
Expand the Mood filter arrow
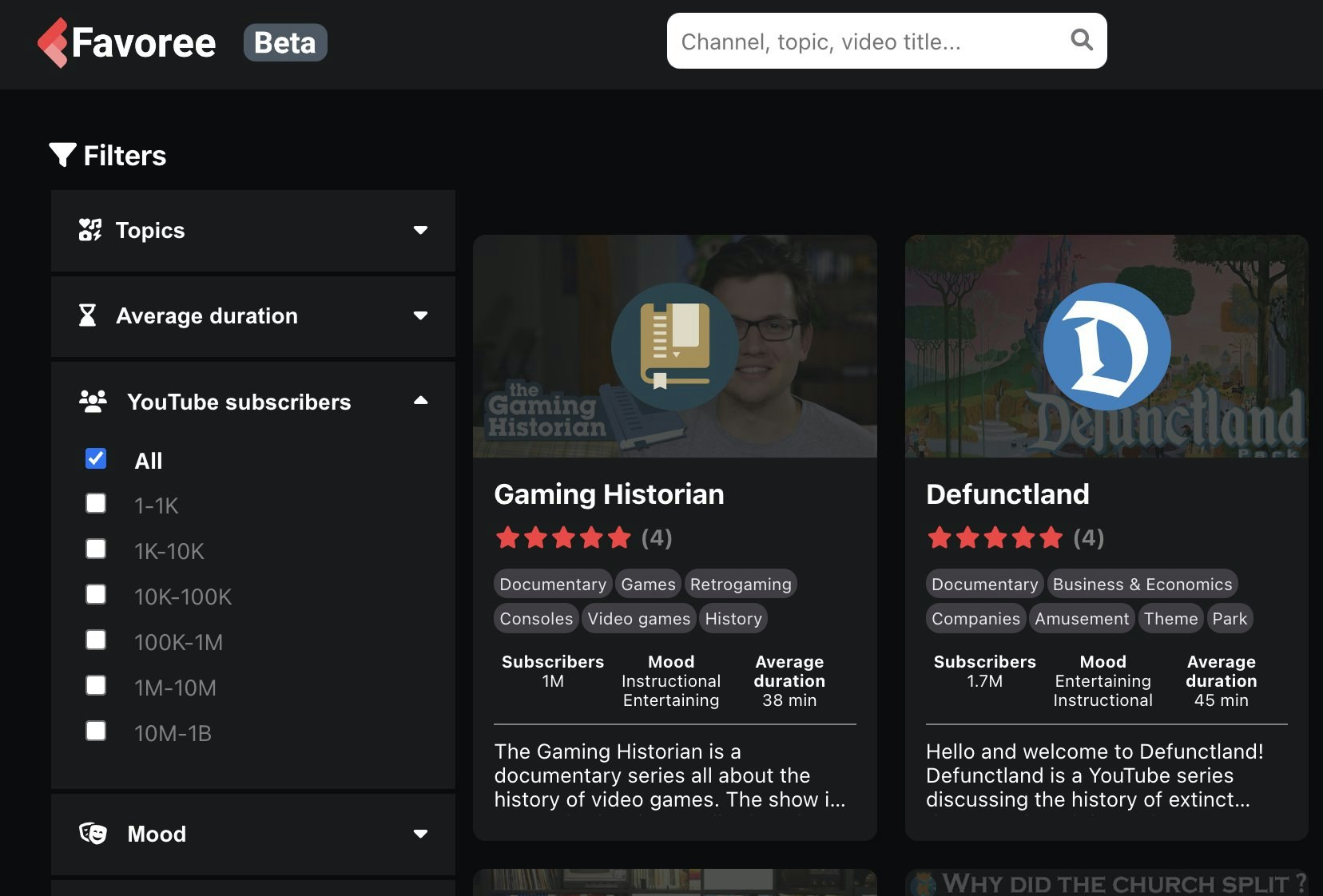click(420, 834)
